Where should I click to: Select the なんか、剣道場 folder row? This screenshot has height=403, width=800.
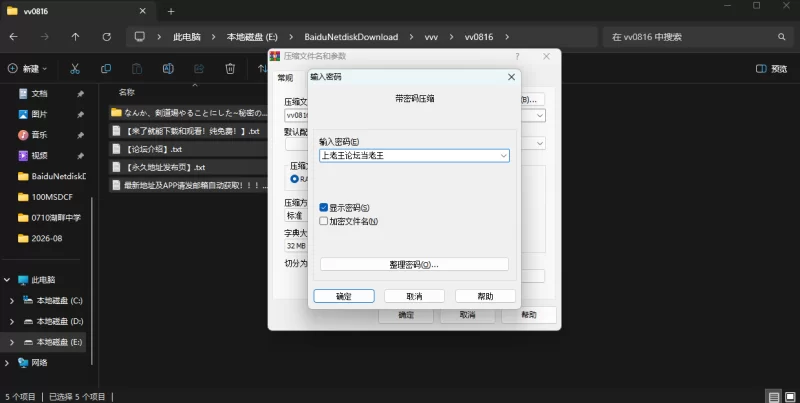pyautogui.click(x=188, y=113)
